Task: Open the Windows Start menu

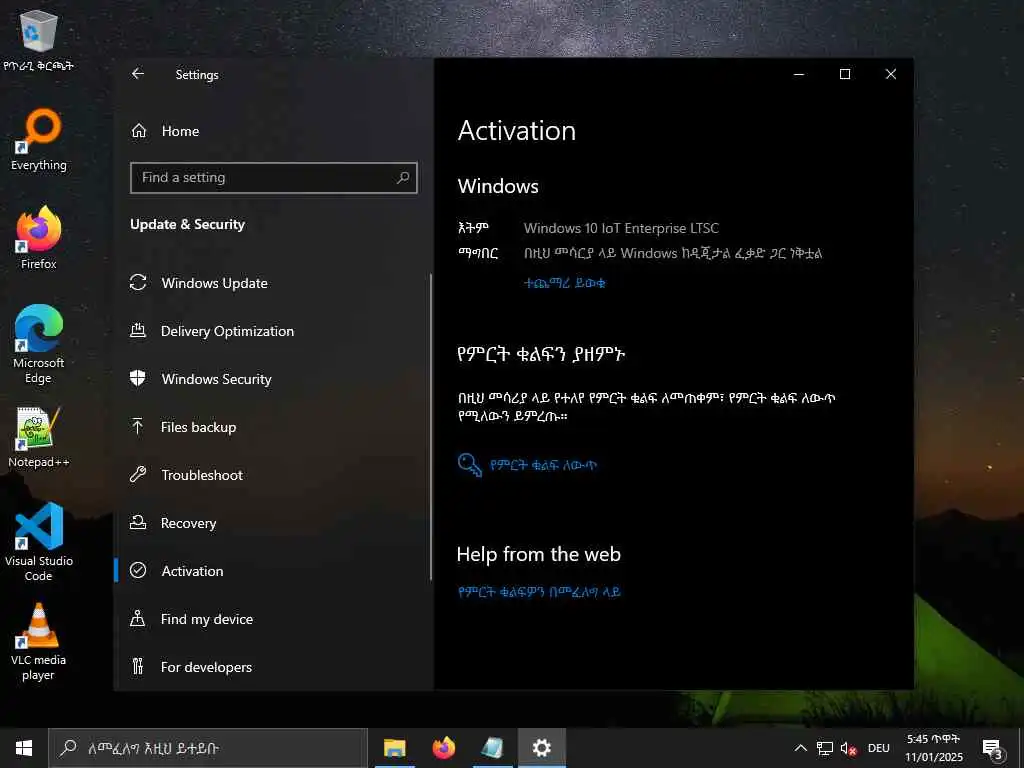Action: pyautogui.click(x=24, y=748)
